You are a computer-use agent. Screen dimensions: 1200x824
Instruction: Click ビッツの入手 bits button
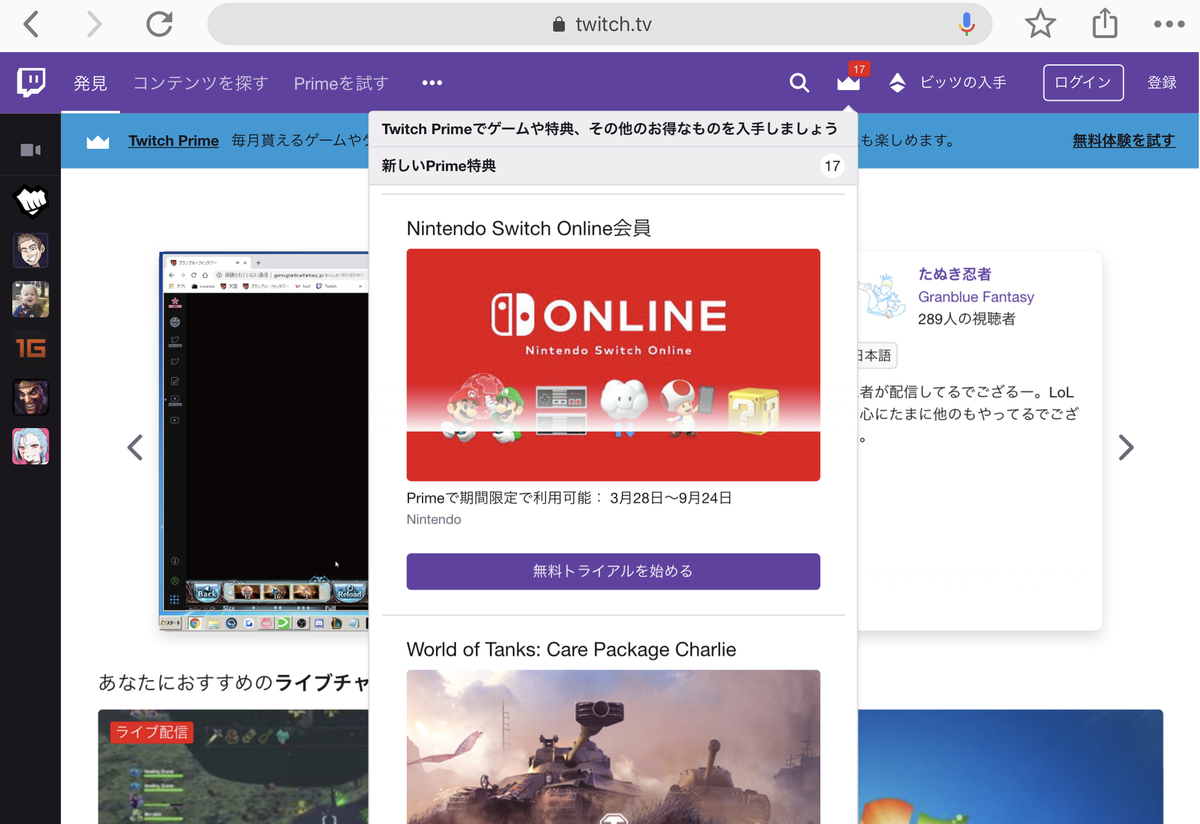[x=947, y=83]
